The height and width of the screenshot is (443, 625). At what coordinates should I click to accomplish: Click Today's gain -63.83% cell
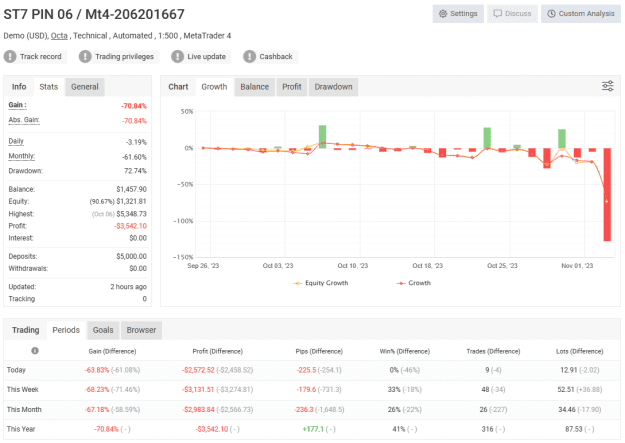pos(97,370)
